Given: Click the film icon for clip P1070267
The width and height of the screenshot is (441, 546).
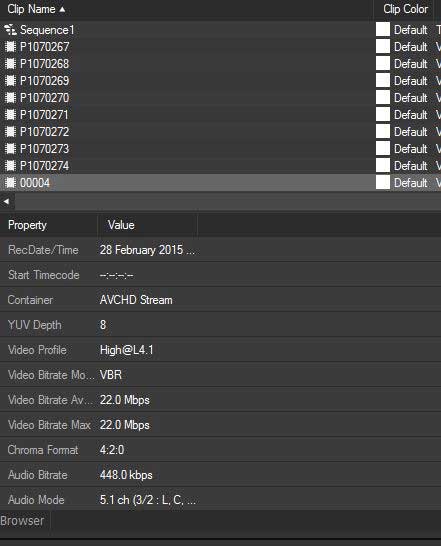Looking at the screenshot, I should (x=10, y=47).
